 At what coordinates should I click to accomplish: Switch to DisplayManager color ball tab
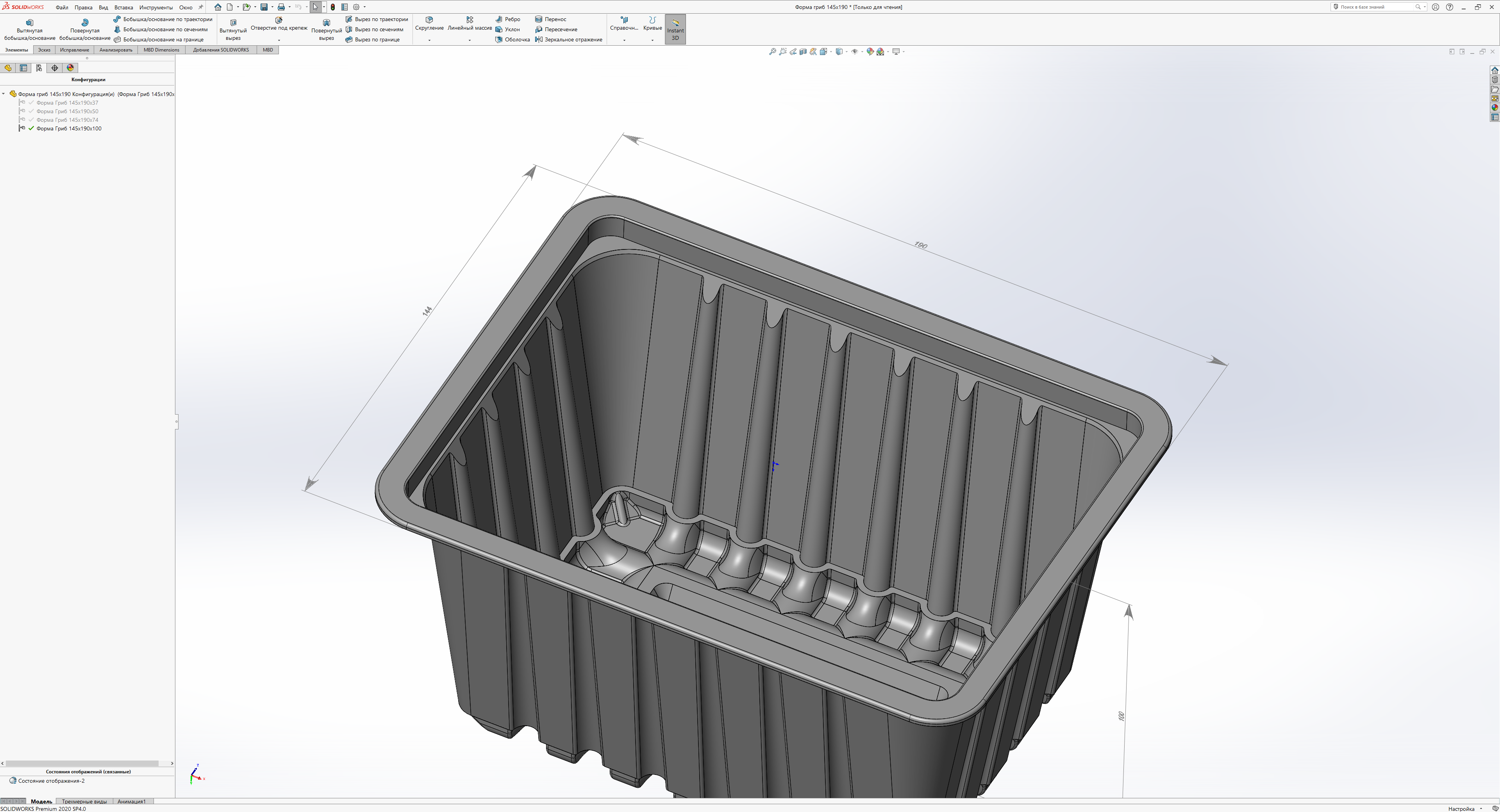[x=70, y=68]
